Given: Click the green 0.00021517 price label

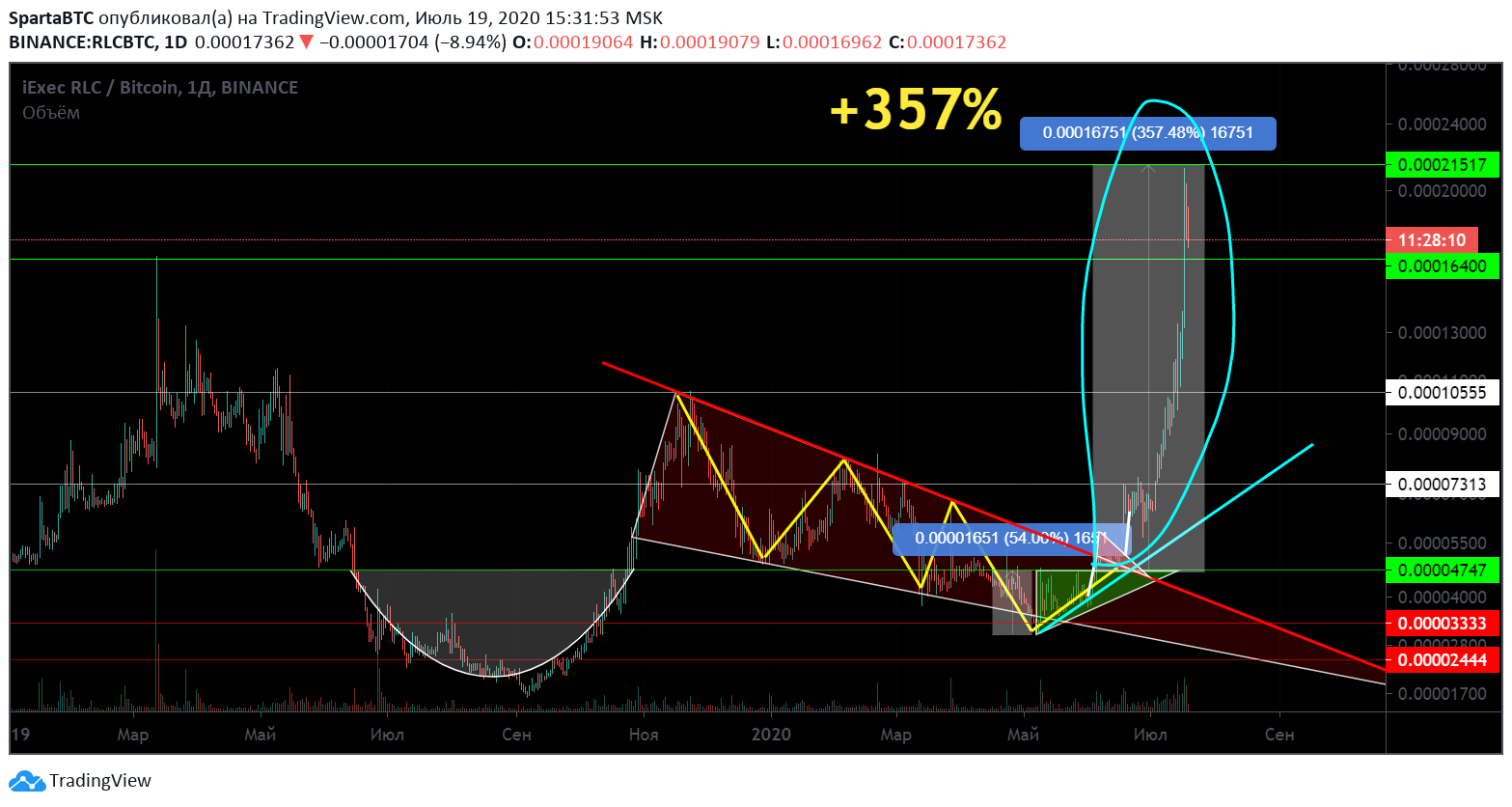Looking at the screenshot, I should click(x=1443, y=165).
